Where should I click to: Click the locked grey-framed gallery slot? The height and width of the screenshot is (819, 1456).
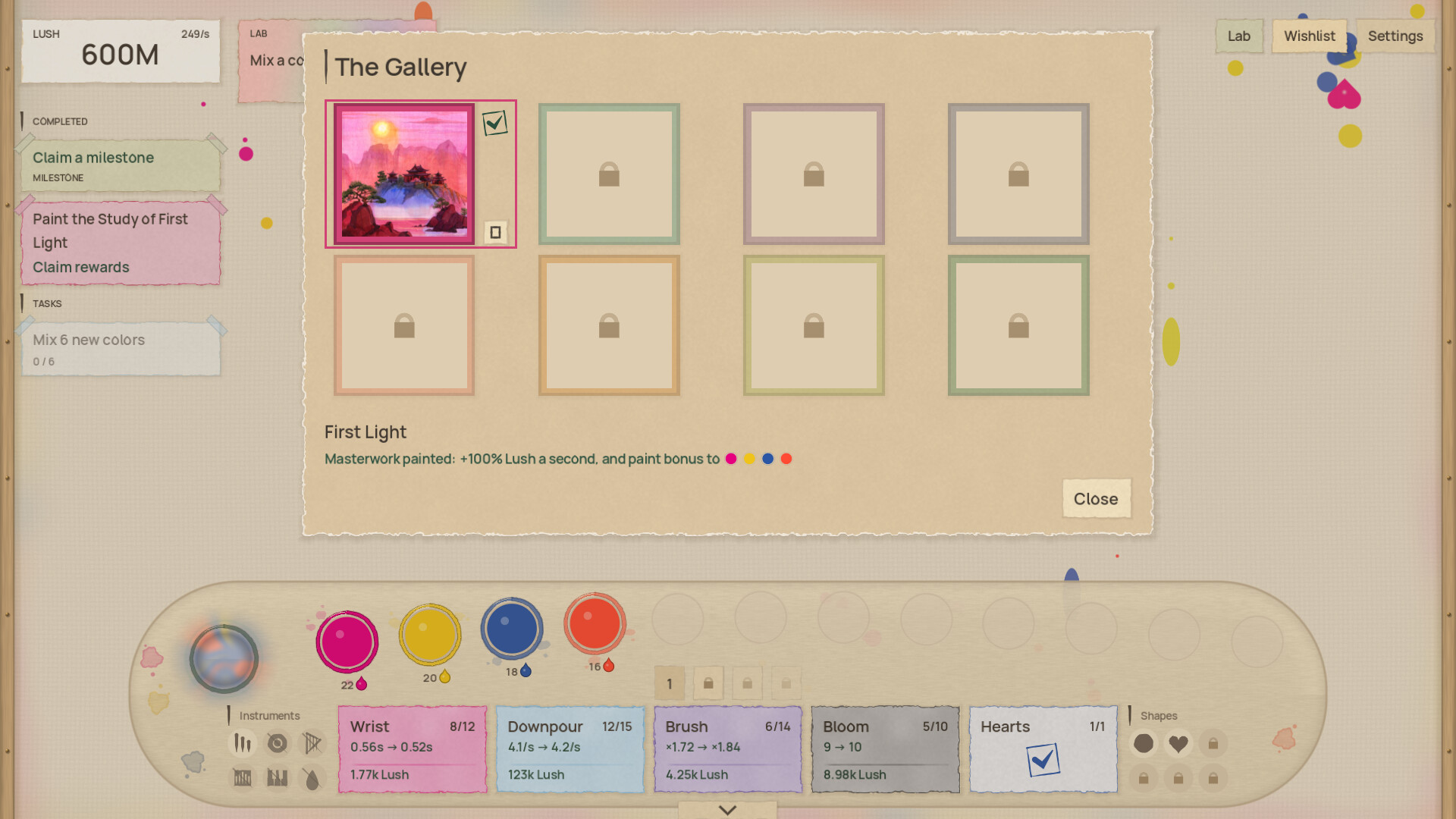[1018, 174]
